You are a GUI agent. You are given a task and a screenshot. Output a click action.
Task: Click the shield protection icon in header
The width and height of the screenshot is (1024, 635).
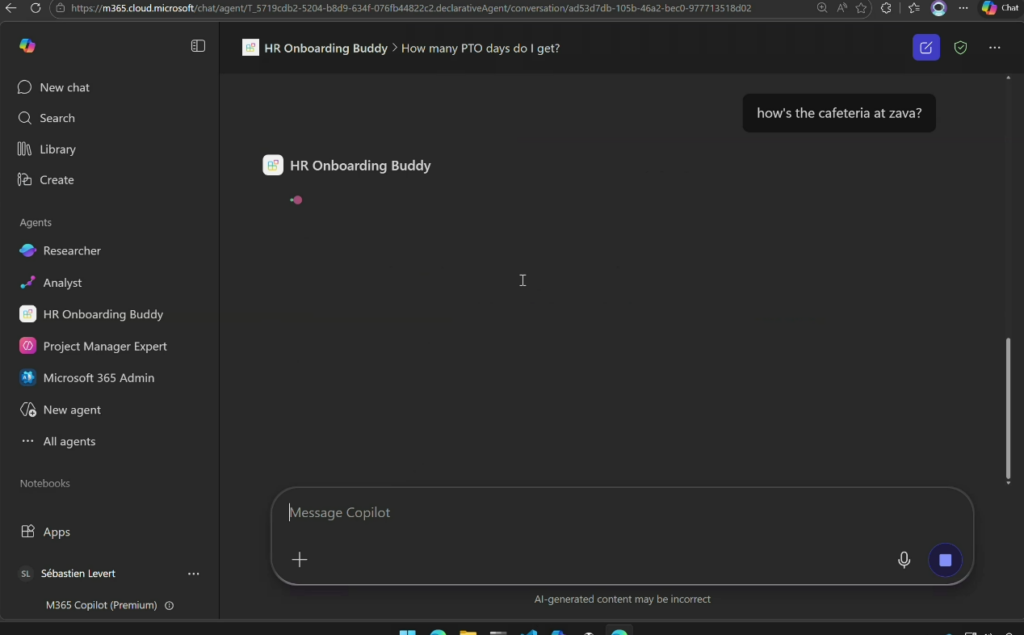pos(960,48)
